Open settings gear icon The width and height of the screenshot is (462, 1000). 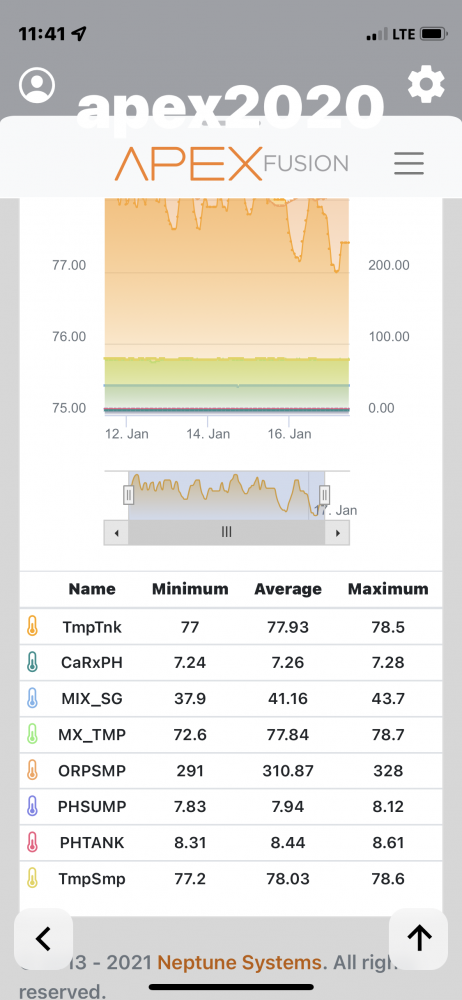(426, 84)
